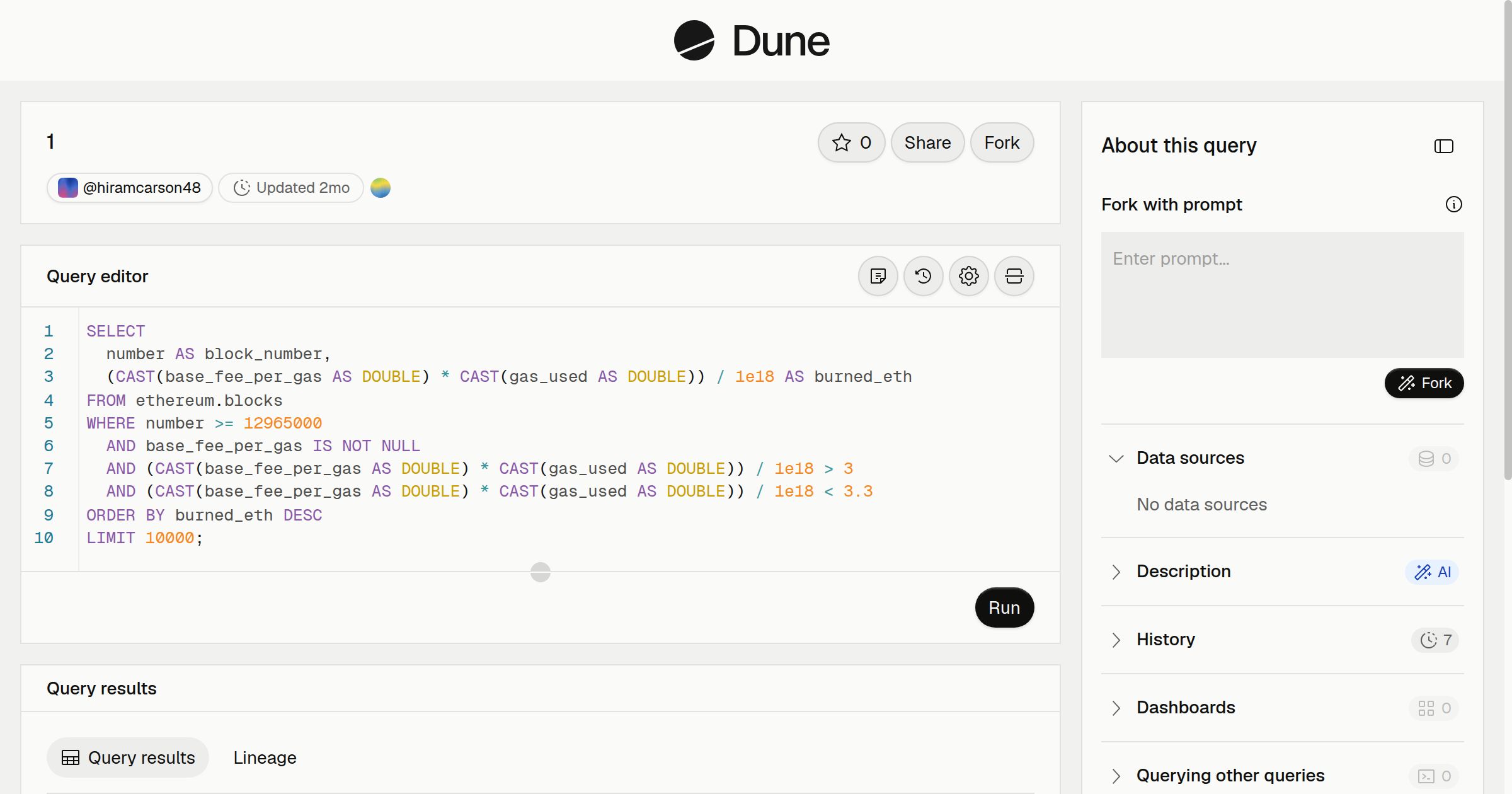Show info about Fork with prompt

pyautogui.click(x=1453, y=204)
